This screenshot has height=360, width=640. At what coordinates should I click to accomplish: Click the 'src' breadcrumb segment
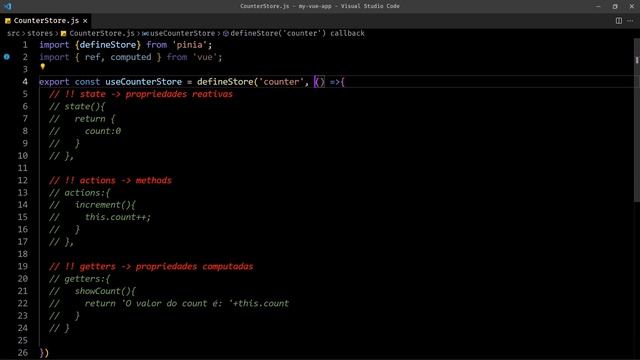click(13, 33)
